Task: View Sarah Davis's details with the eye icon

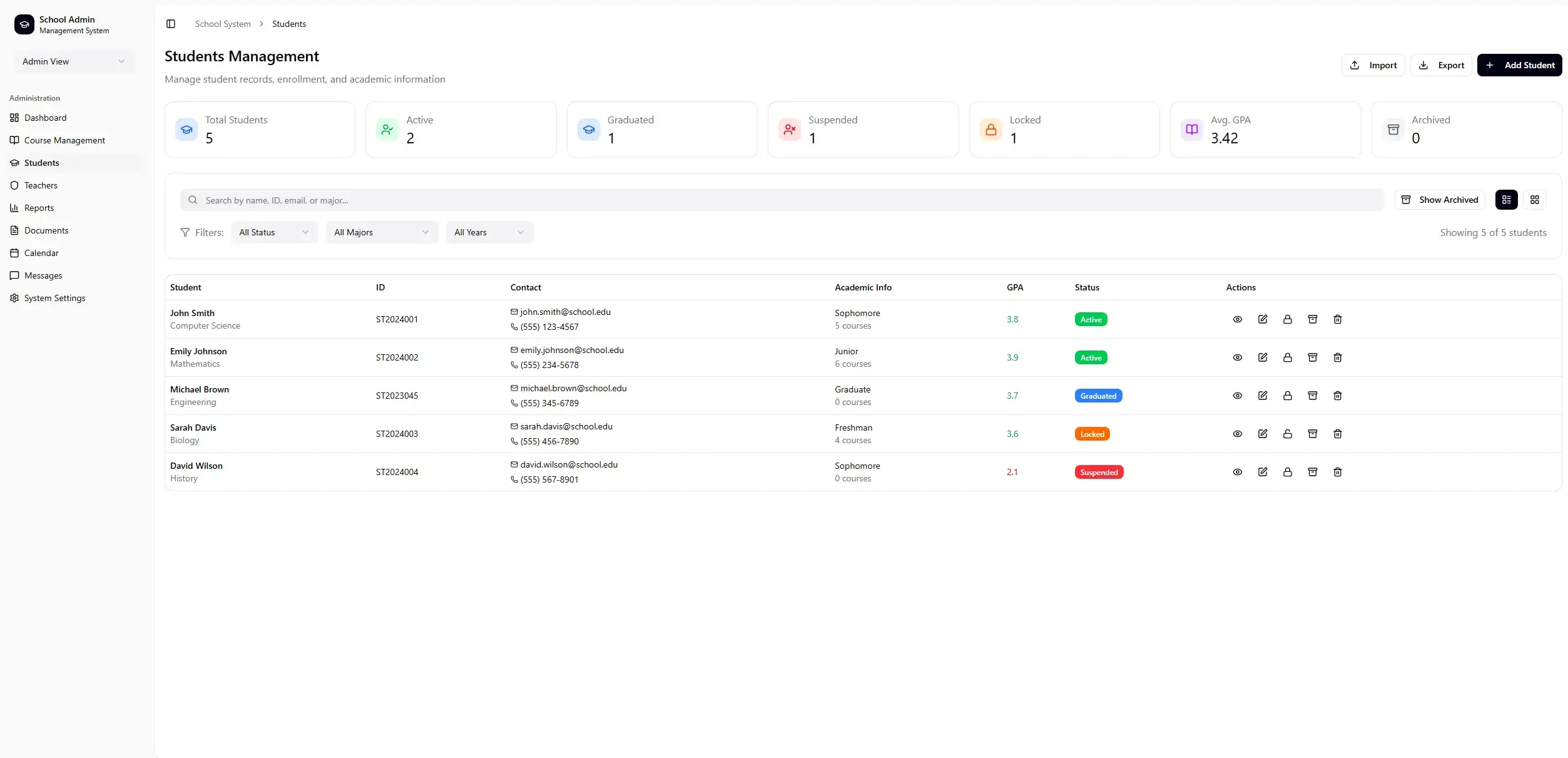Action: [x=1237, y=434]
